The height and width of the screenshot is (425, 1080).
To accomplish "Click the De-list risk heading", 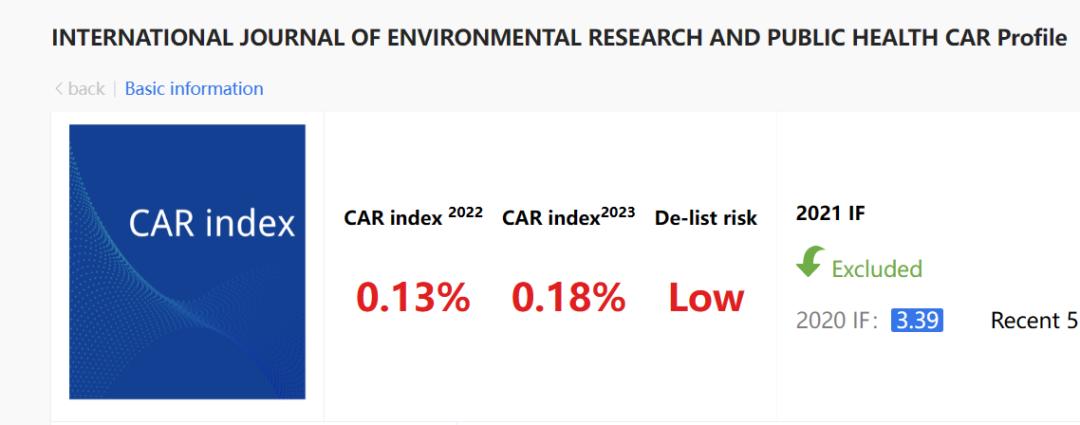I will coord(706,218).
